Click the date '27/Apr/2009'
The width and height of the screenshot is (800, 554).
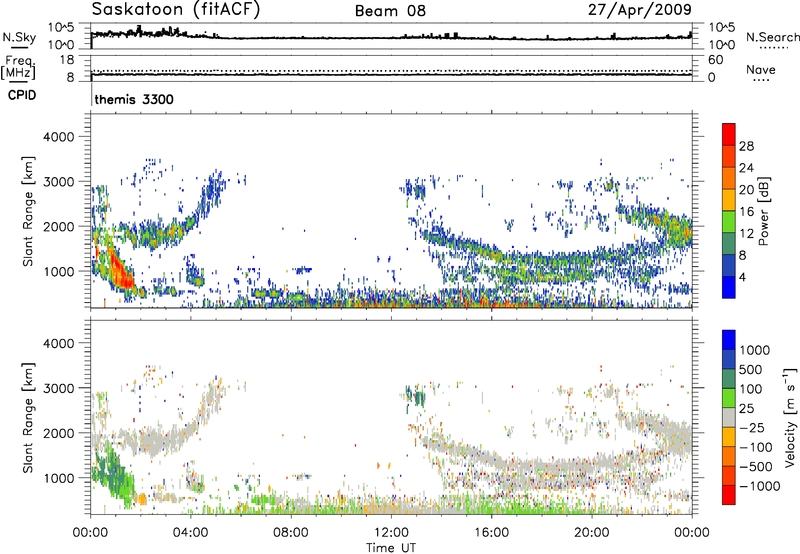639,10
